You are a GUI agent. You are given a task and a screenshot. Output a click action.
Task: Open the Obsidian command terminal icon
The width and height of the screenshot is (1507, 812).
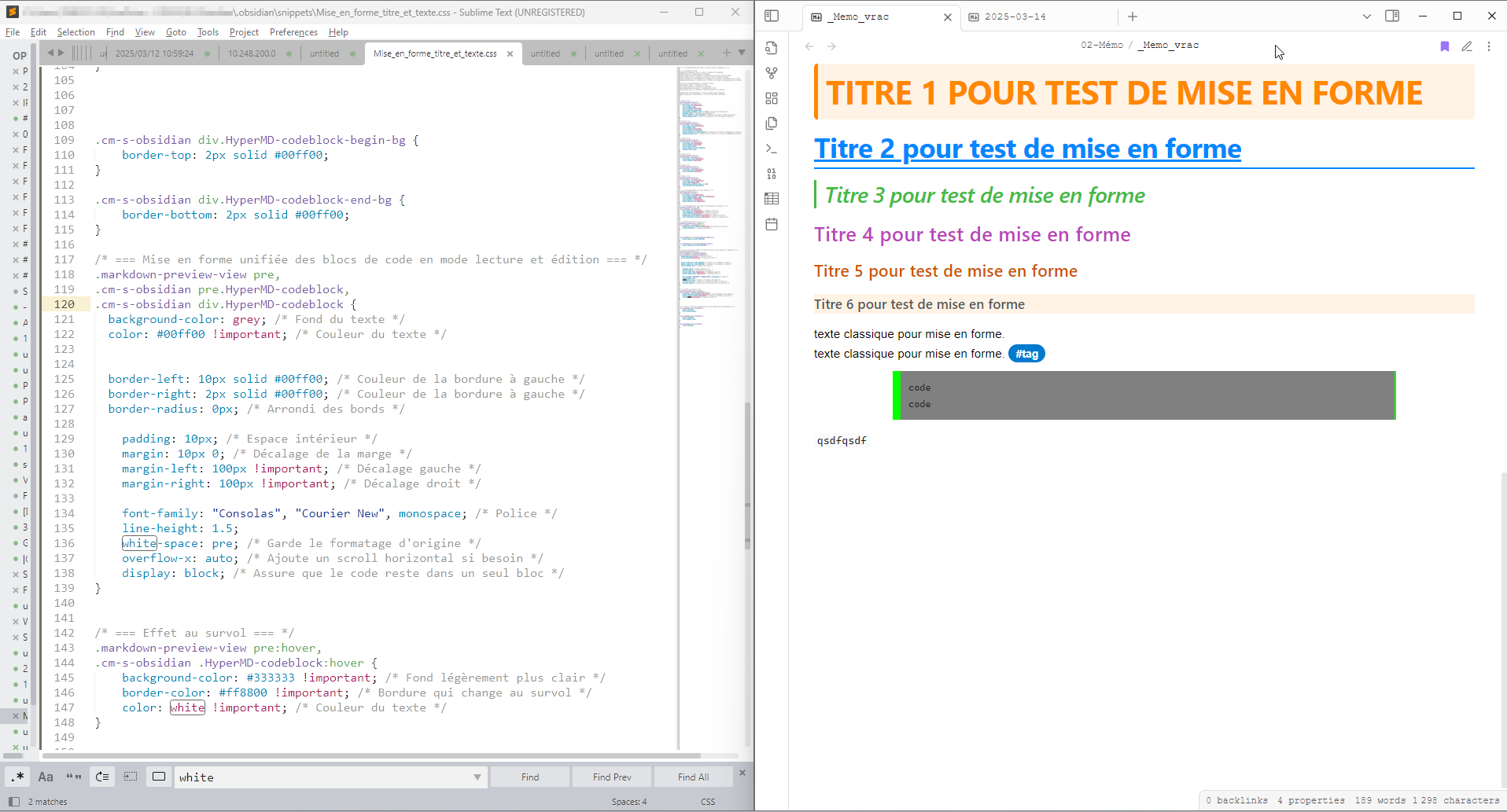point(772,149)
